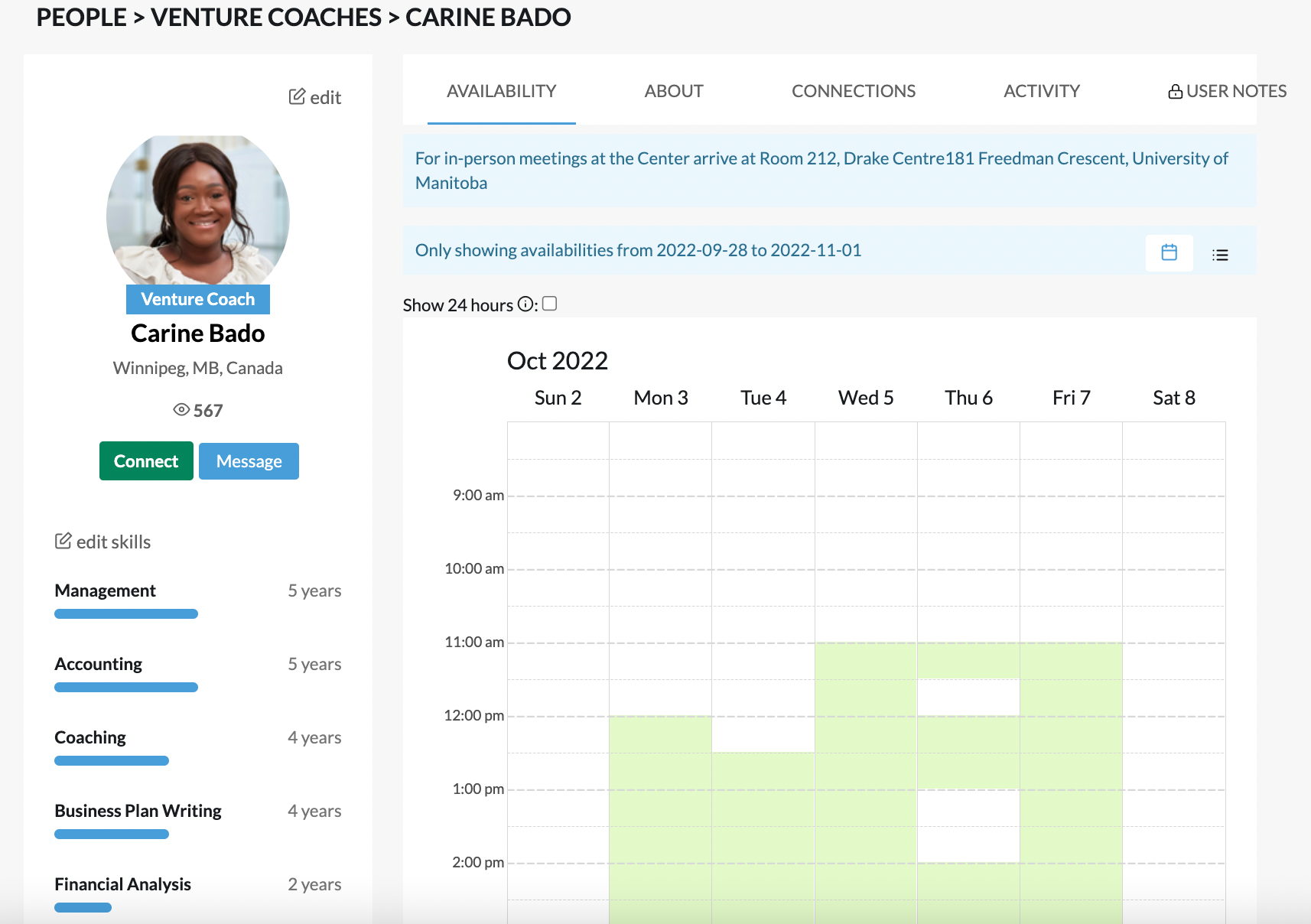Click the green Connect button

pos(146,461)
